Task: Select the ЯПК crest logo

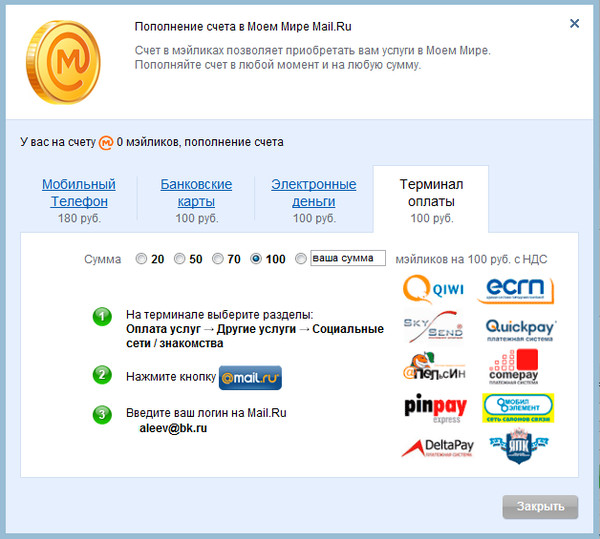Action: point(518,446)
